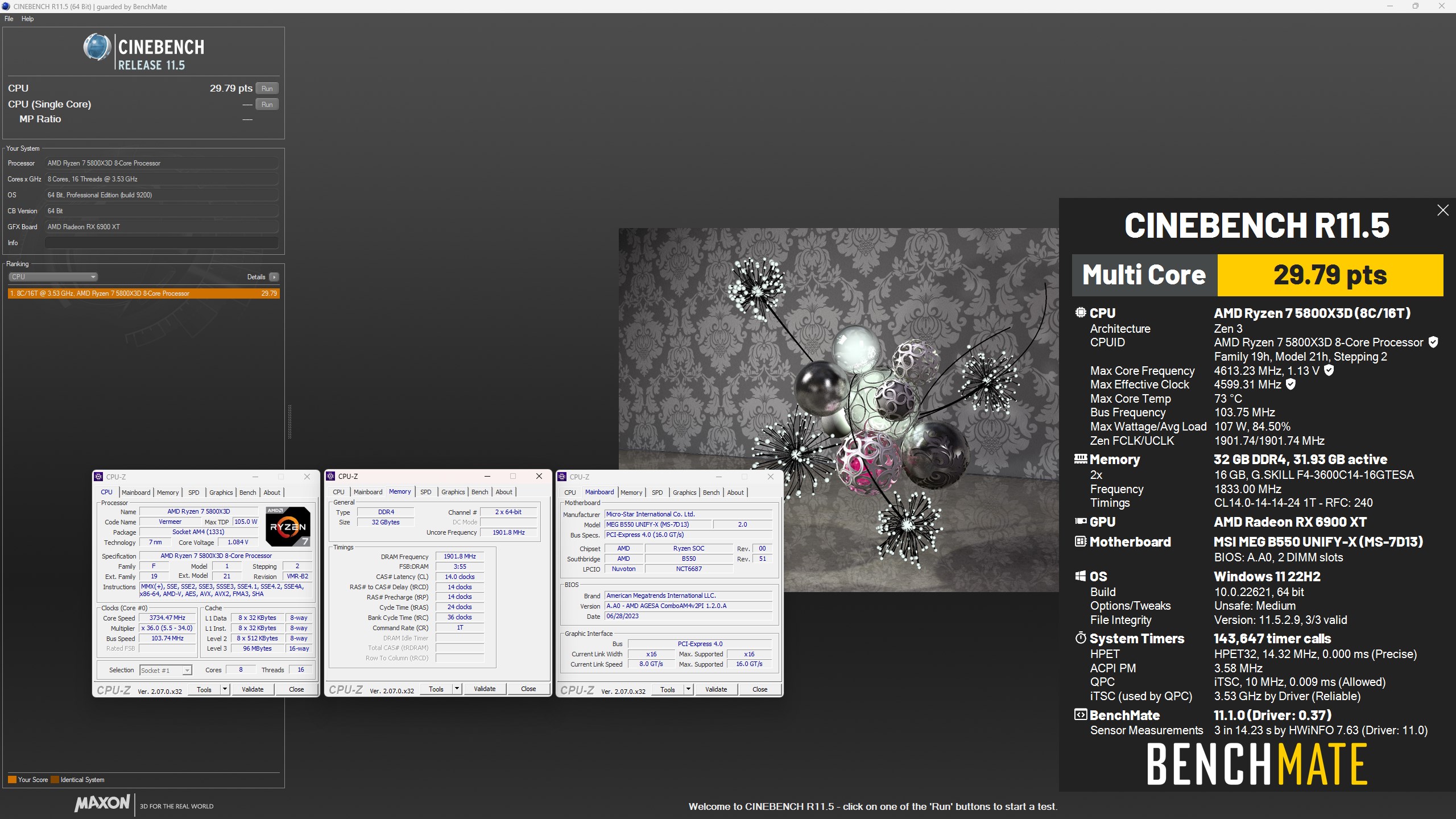The height and width of the screenshot is (819, 1456).
Task: Open the Tools dropdown arrow in CPU tab window
Action: point(225,689)
